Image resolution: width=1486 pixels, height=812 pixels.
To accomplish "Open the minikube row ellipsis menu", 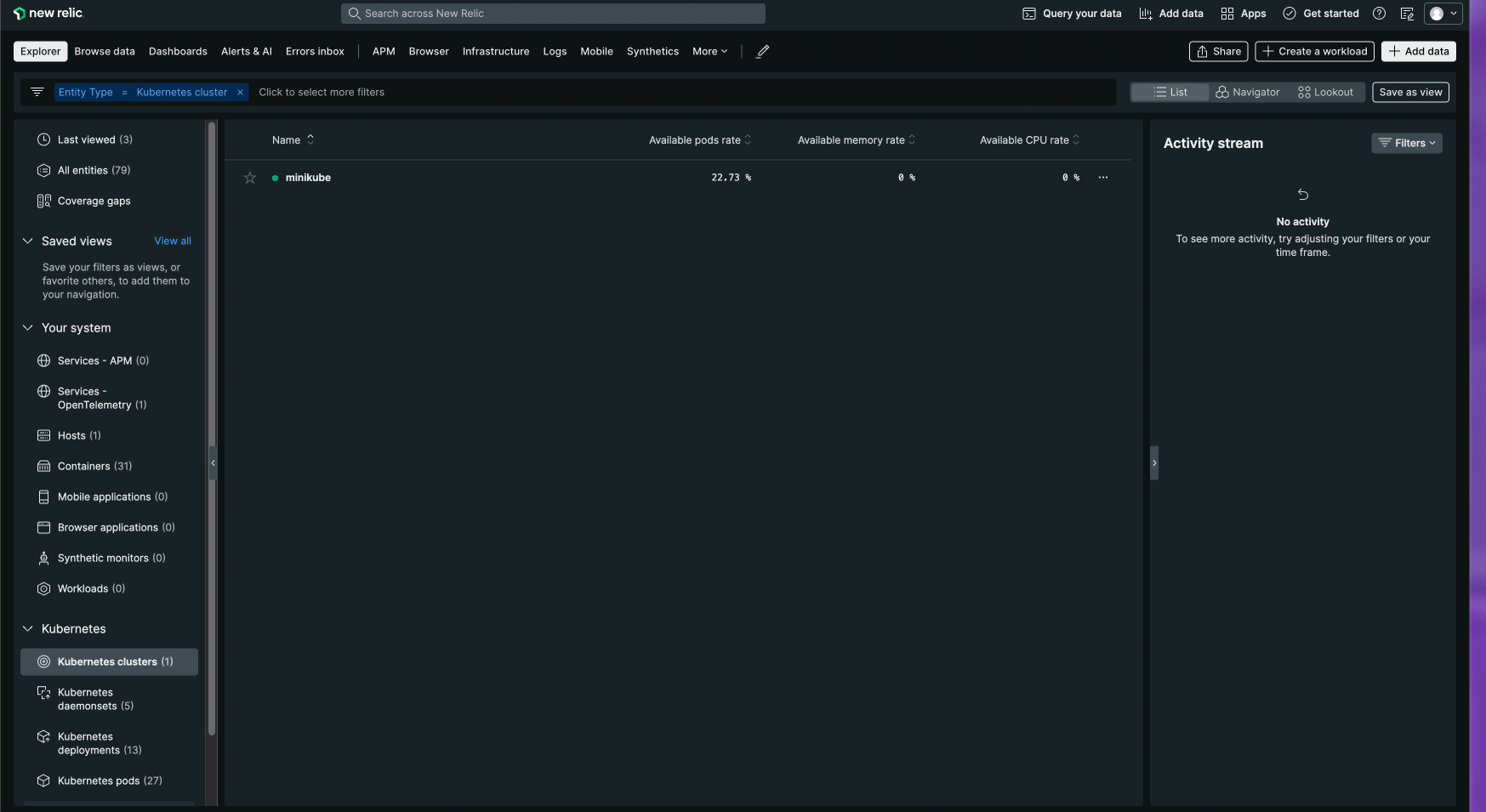I will (1103, 178).
